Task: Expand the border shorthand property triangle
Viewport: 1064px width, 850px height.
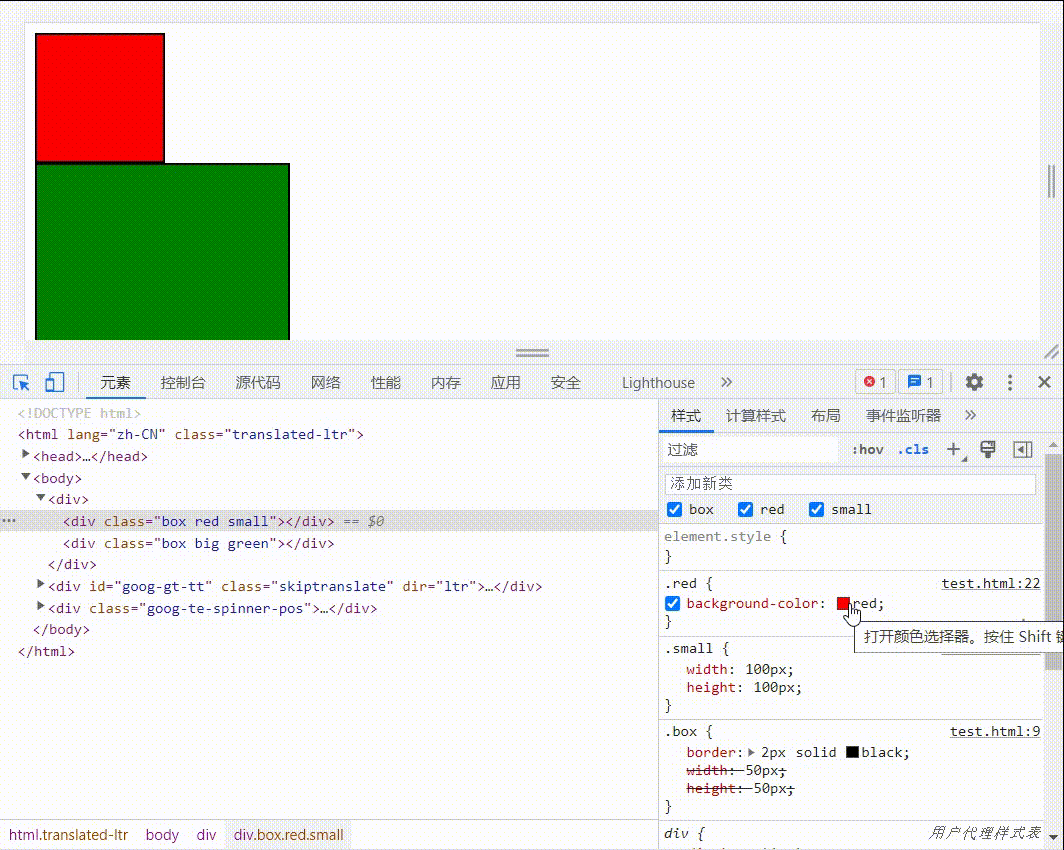Action: tap(751, 752)
